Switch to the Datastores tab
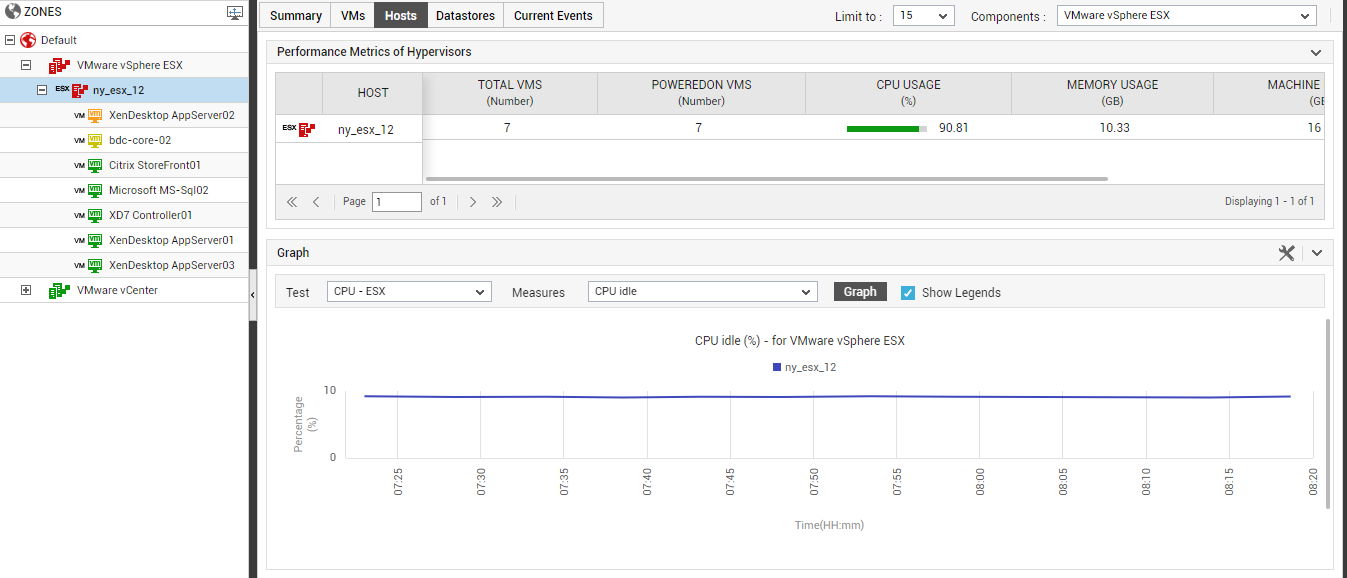Viewport: 1347px width, 578px height. (465, 15)
